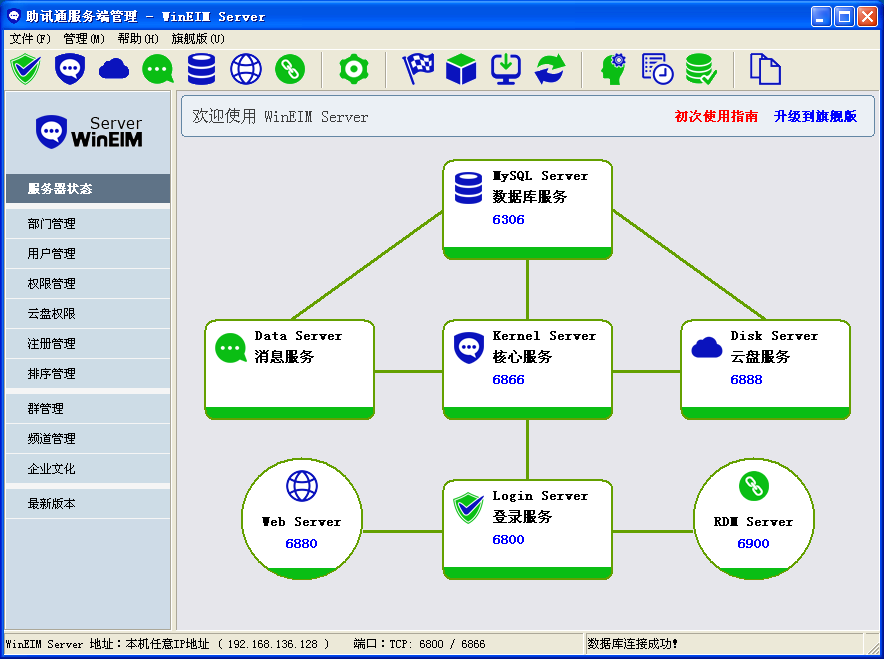
Task: Open the 旗舰版(U) menu
Action: coord(197,39)
